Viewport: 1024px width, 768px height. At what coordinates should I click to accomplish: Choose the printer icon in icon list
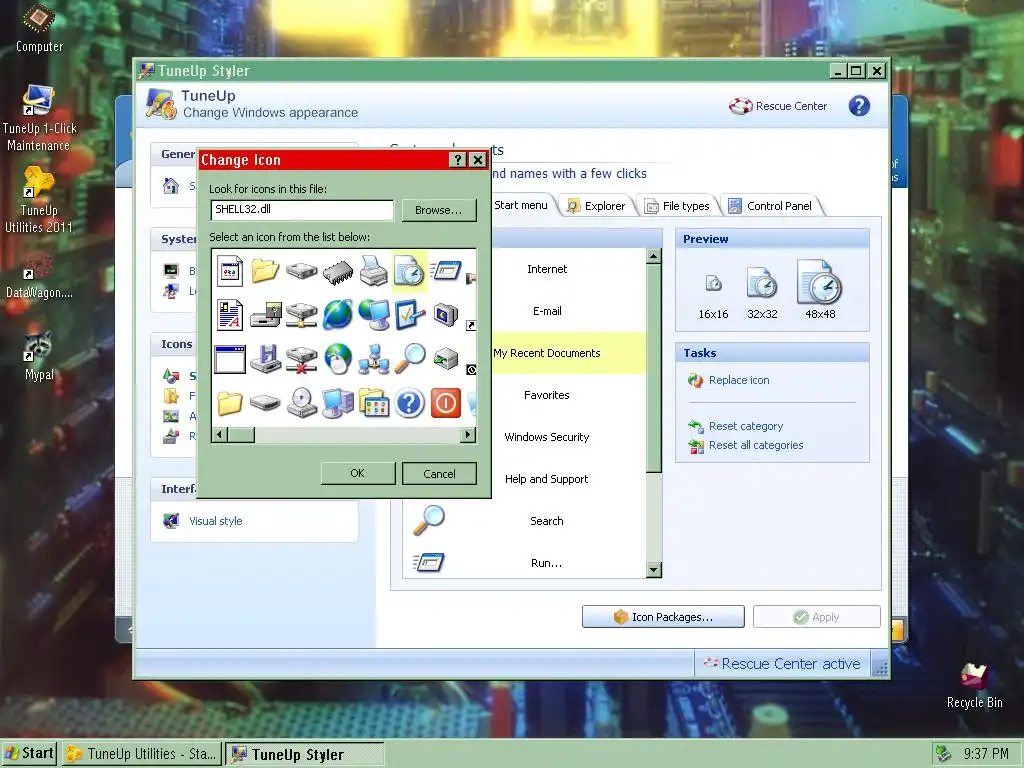pos(374,270)
